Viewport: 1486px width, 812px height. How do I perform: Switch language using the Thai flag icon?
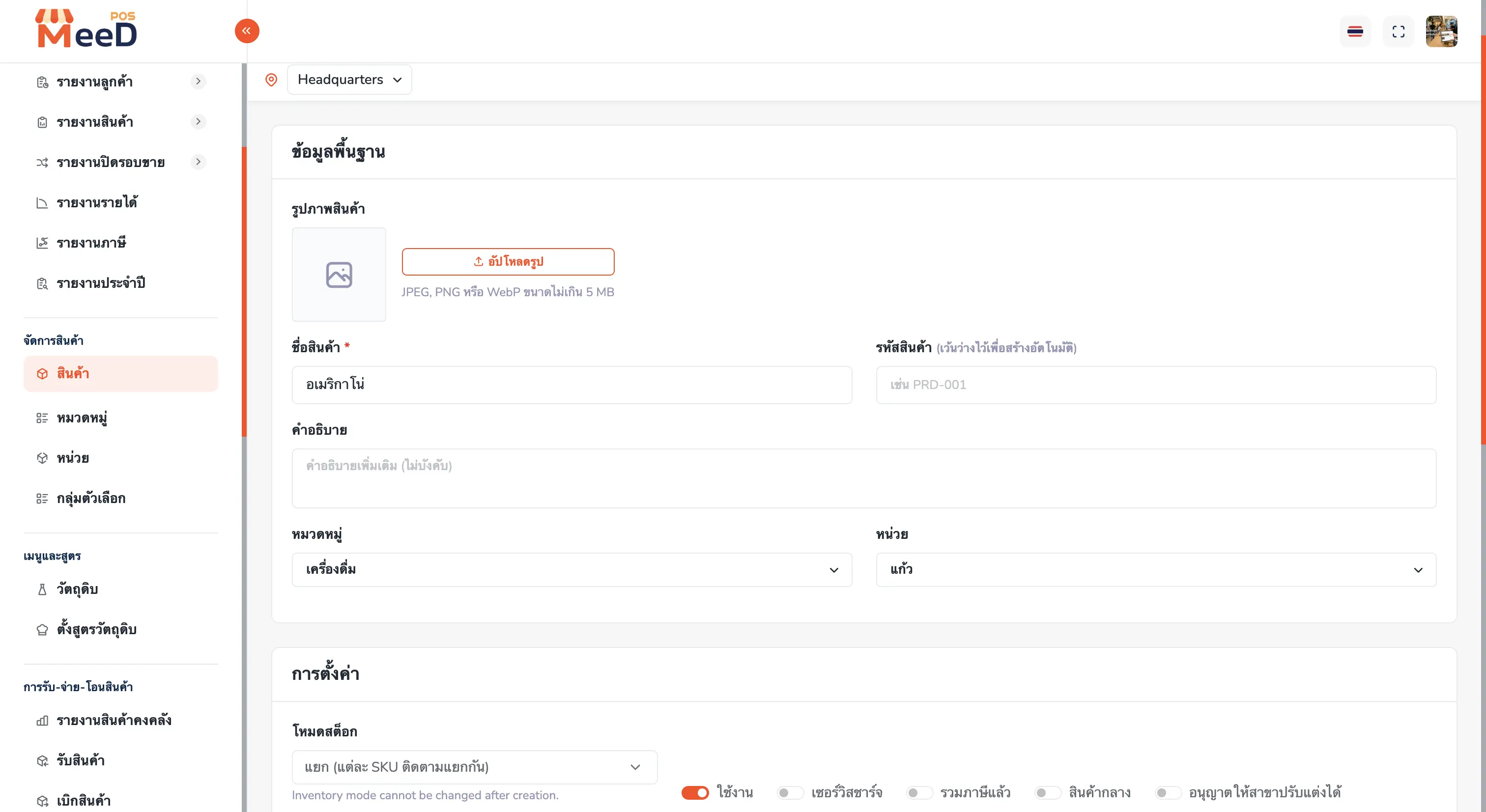(1355, 31)
